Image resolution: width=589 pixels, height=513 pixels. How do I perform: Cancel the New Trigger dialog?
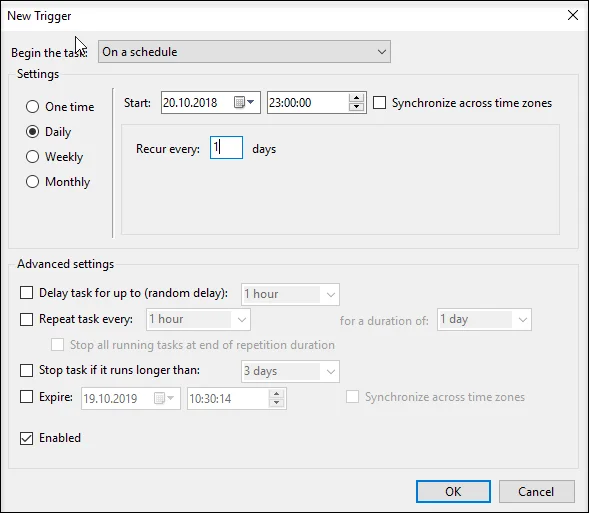[536, 491]
